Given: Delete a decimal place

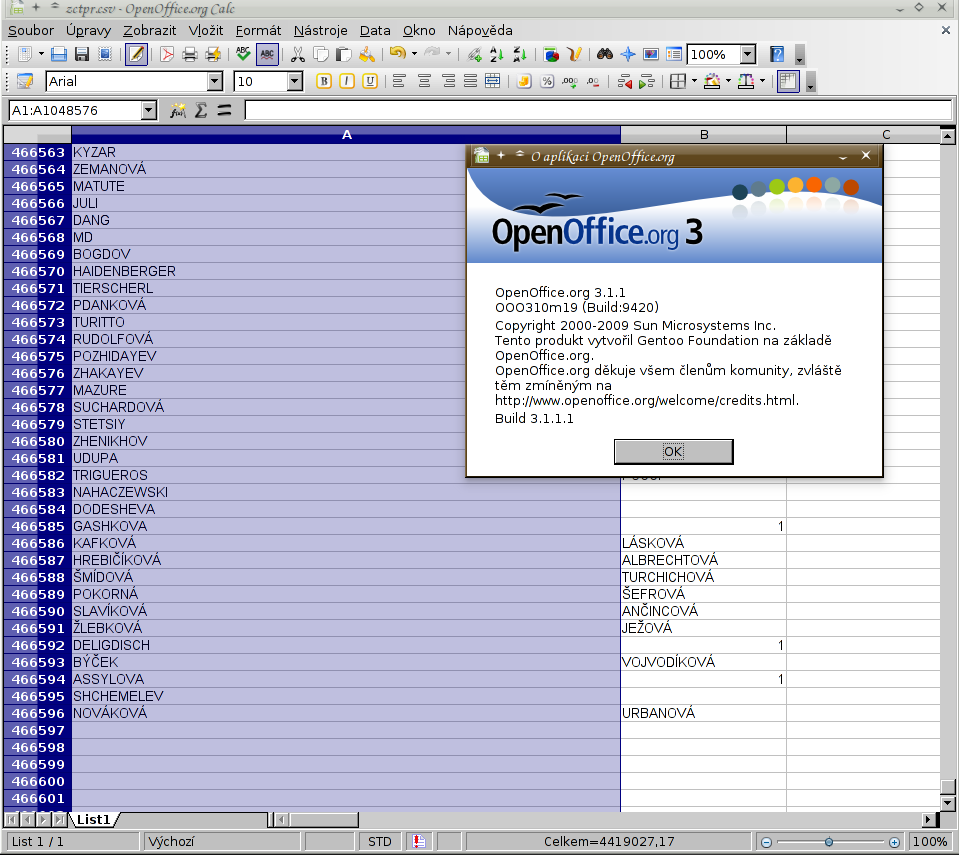Looking at the screenshot, I should coord(593,81).
